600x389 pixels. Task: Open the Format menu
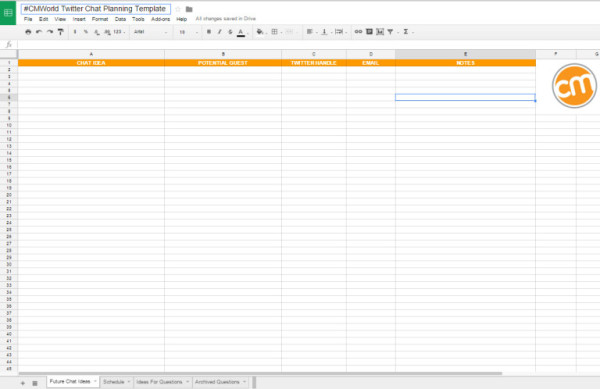click(x=100, y=19)
